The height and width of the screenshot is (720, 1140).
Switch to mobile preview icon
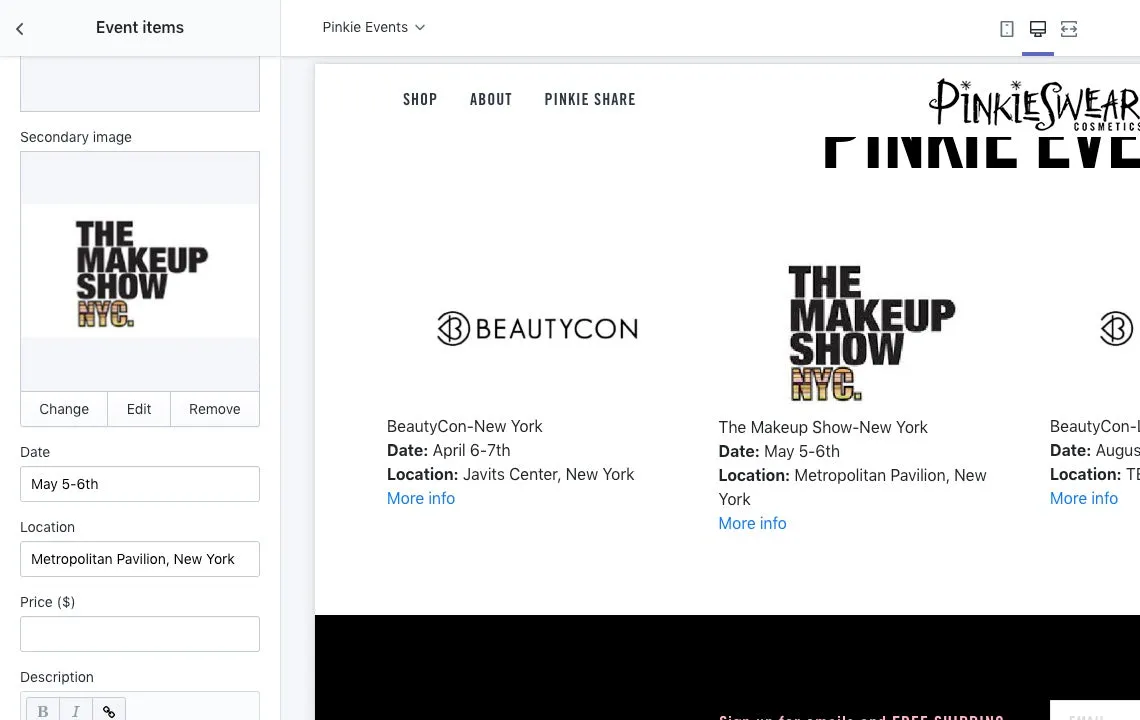tap(1007, 28)
